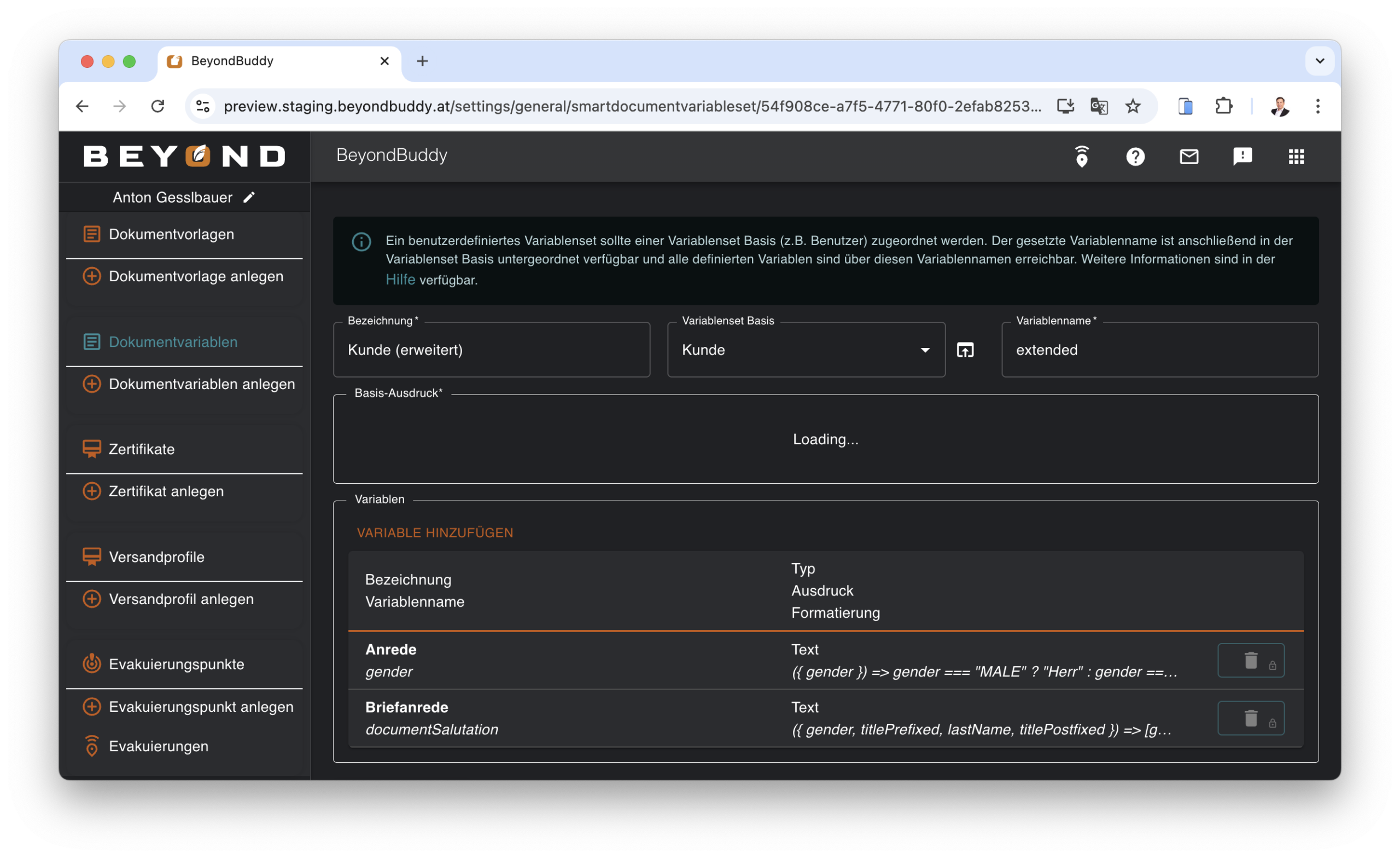The width and height of the screenshot is (1400, 858).
Task: Open the apps grid menu icon
Action: tap(1296, 156)
